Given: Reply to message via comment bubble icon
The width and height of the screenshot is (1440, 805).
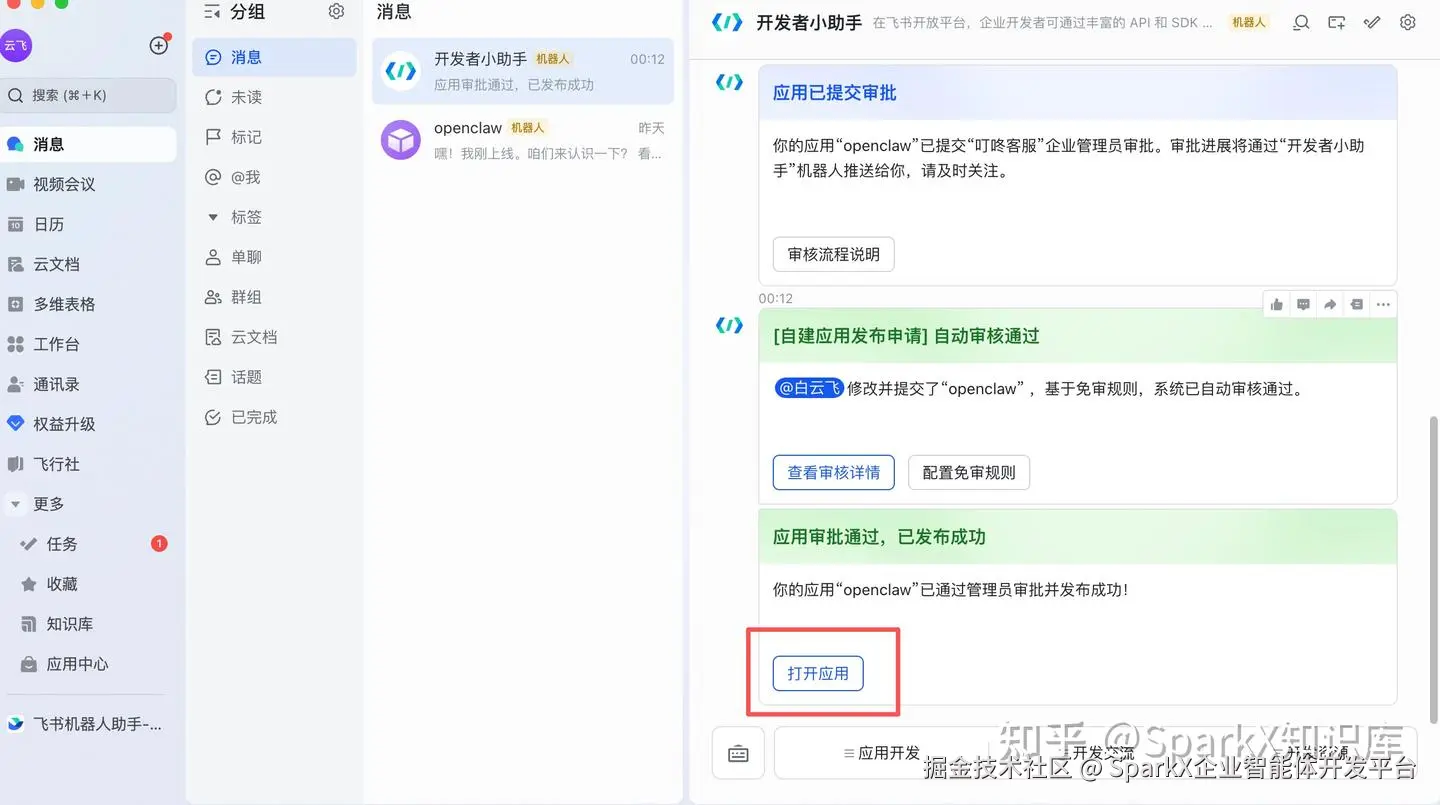Looking at the screenshot, I should point(1303,304).
